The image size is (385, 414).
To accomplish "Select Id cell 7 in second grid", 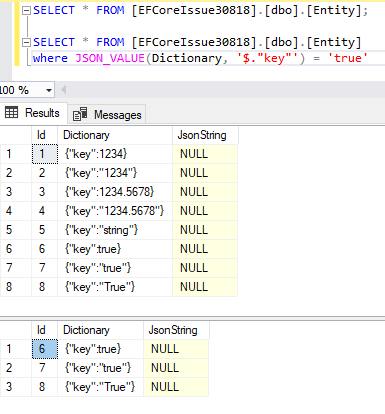I will pos(45,368).
